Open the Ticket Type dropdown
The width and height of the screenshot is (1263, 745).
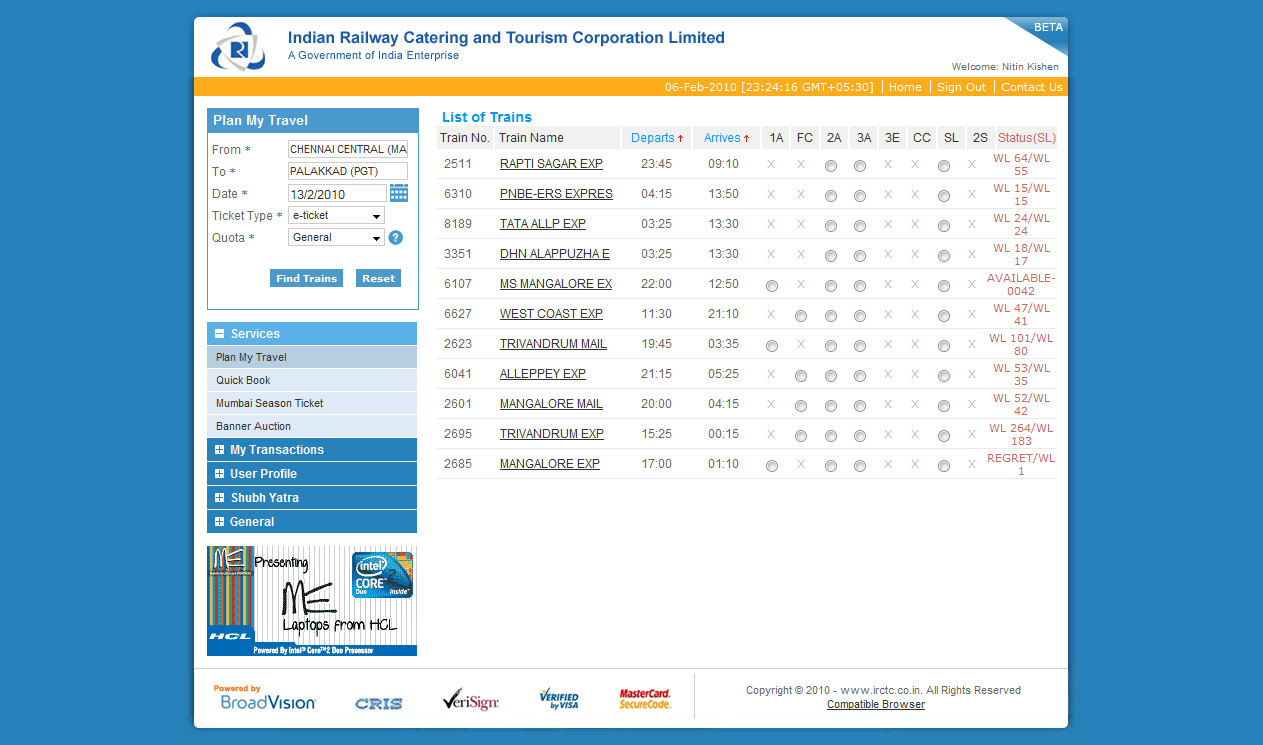(x=336, y=215)
